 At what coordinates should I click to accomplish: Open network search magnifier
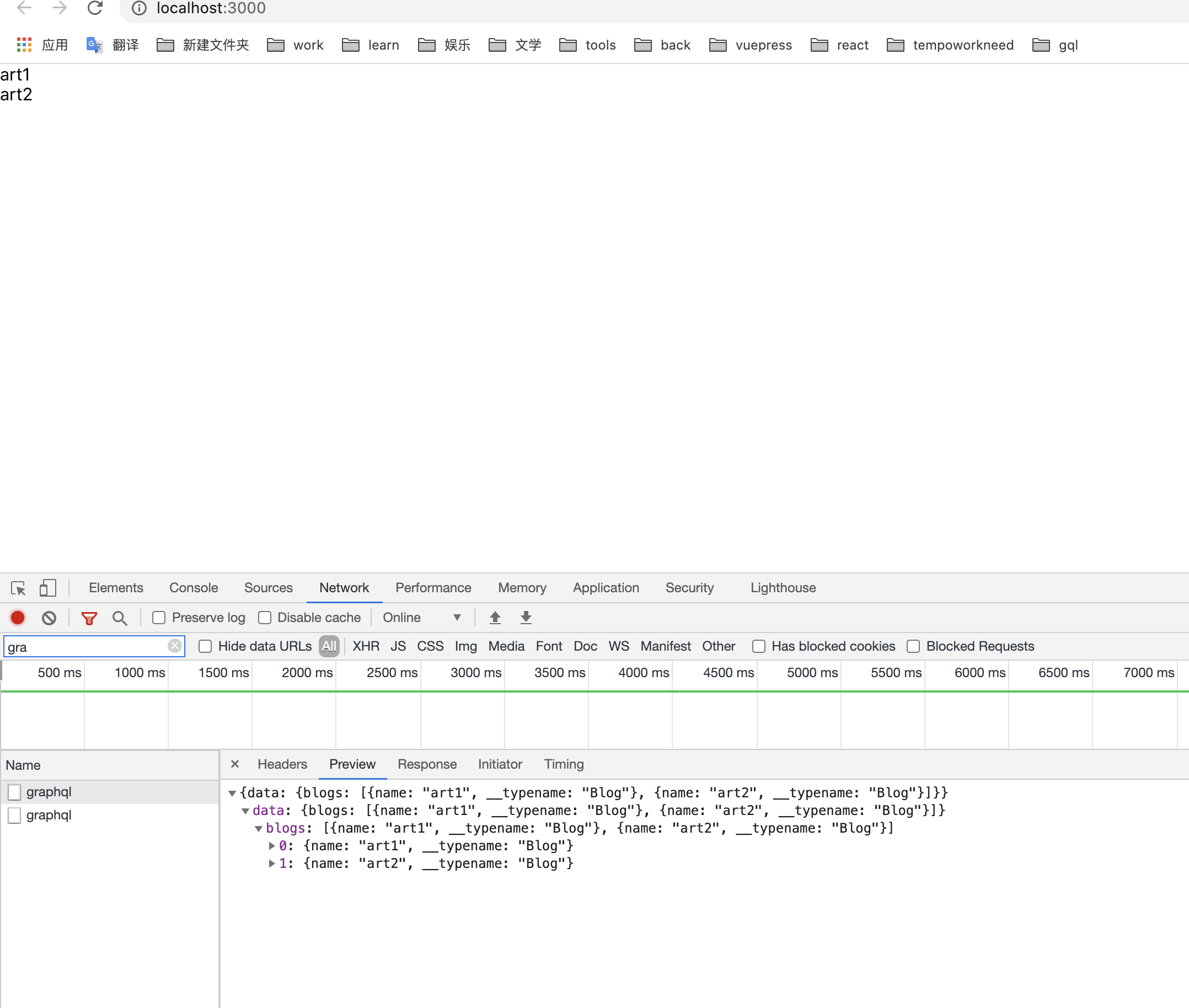tap(120, 618)
